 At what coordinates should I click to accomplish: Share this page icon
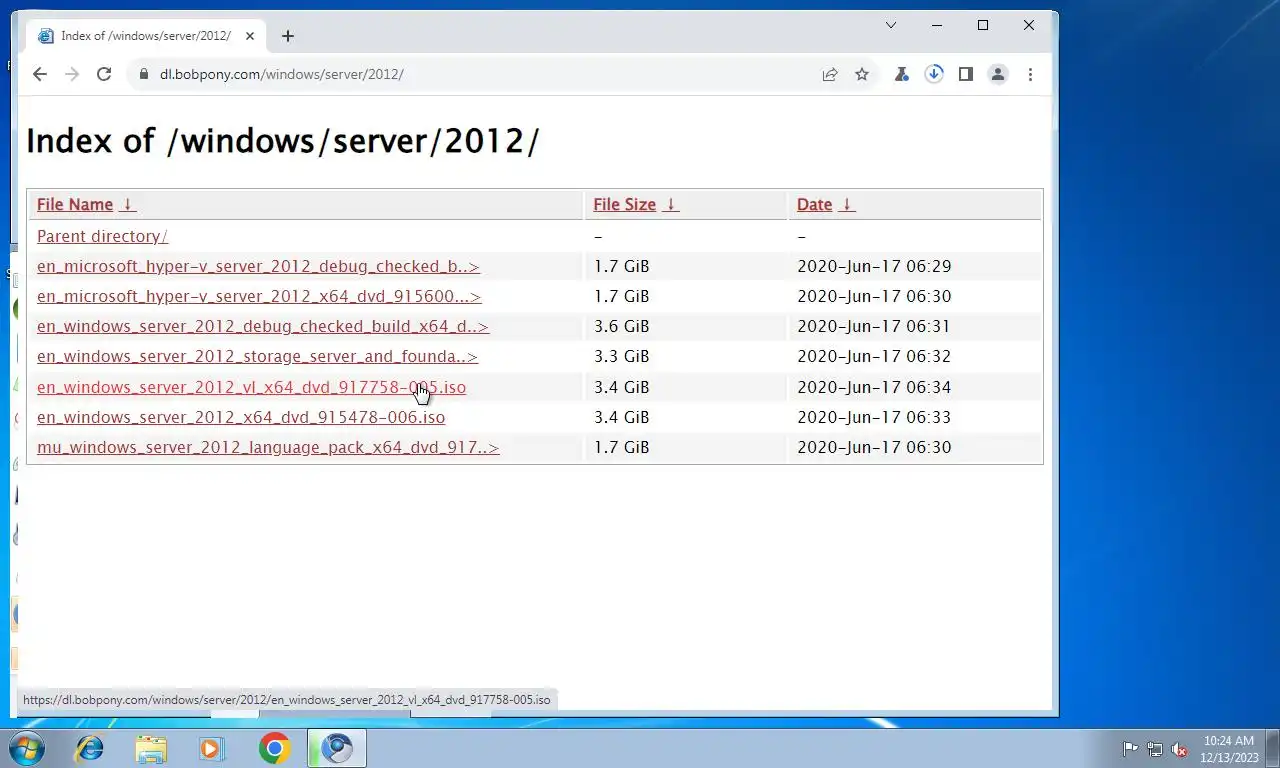click(x=830, y=74)
